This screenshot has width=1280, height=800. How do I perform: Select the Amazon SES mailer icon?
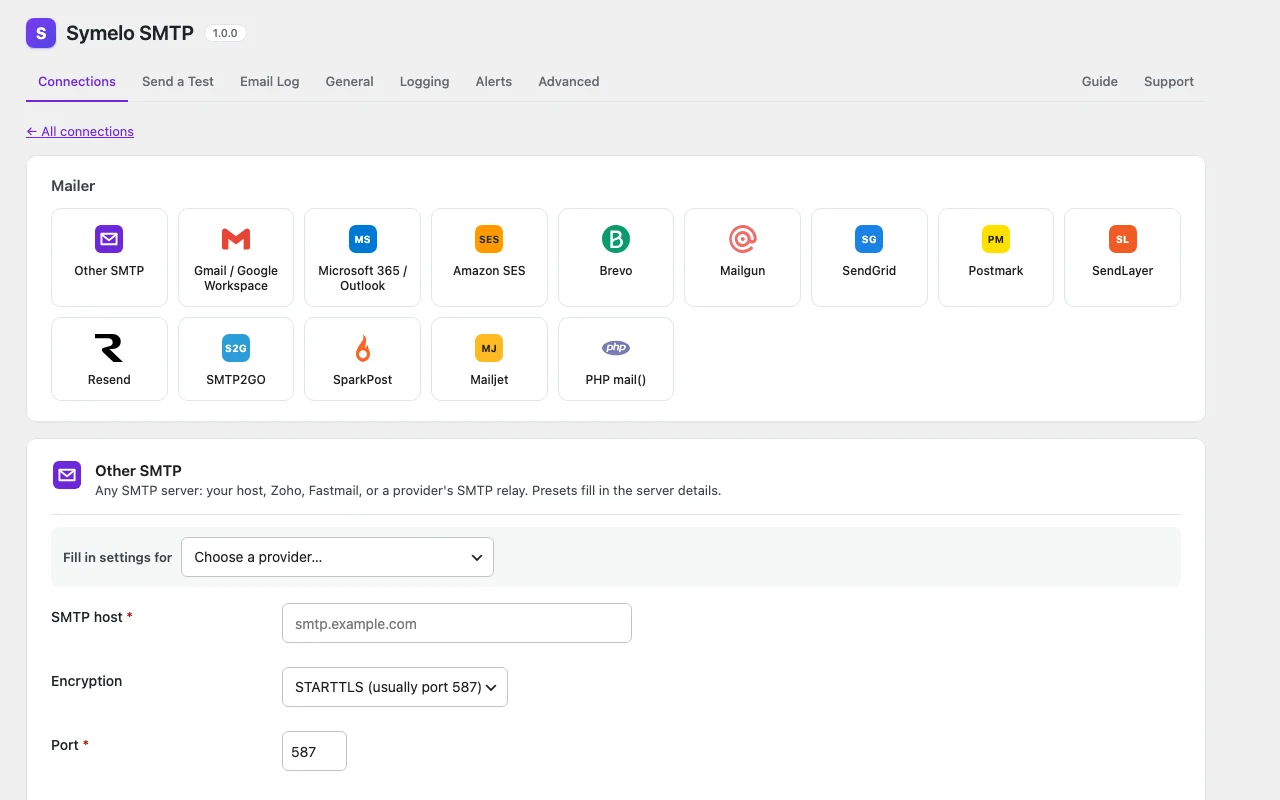pyautogui.click(x=489, y=239)
